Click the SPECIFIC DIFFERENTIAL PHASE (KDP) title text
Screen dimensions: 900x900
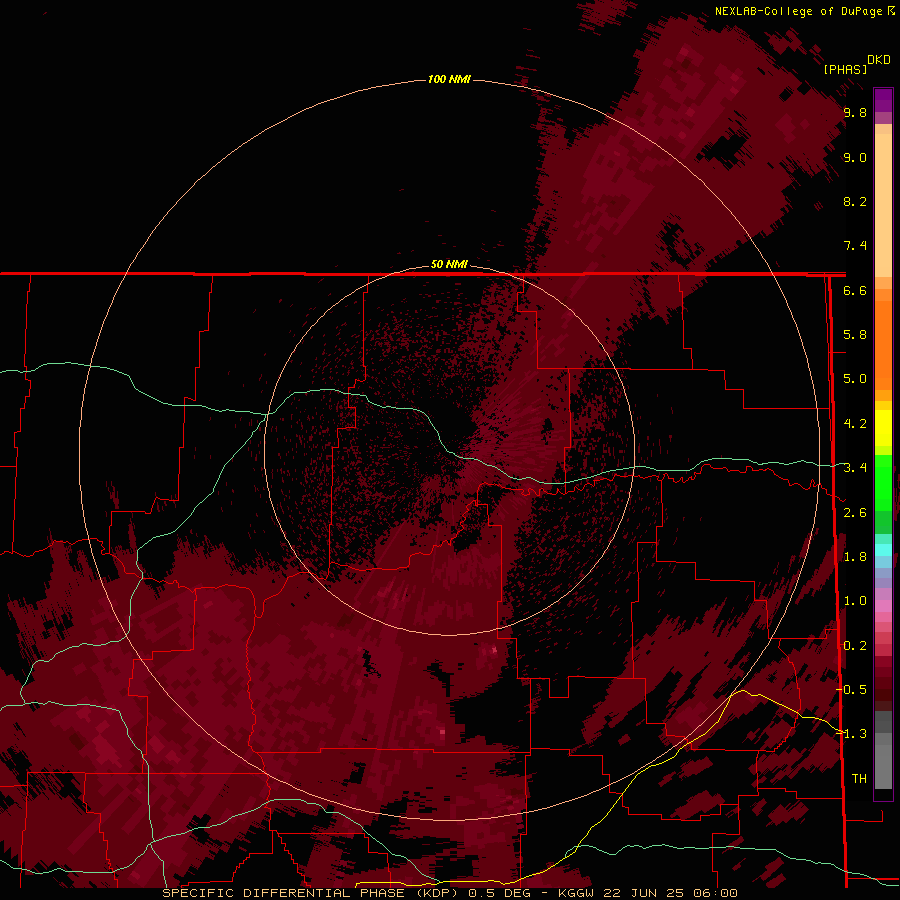pyautogui.click(x=310, y=893)
